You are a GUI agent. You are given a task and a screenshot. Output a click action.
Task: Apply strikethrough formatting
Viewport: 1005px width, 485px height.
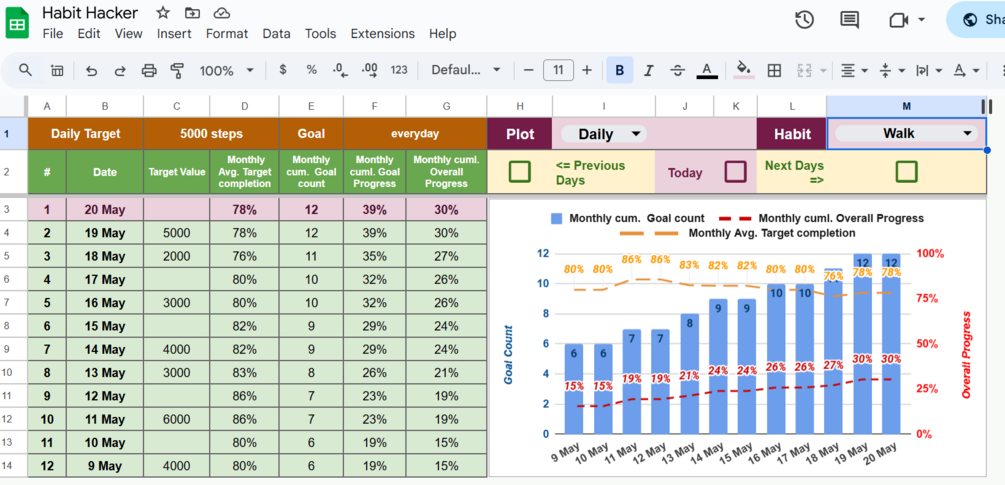click(x=677, y=70)
